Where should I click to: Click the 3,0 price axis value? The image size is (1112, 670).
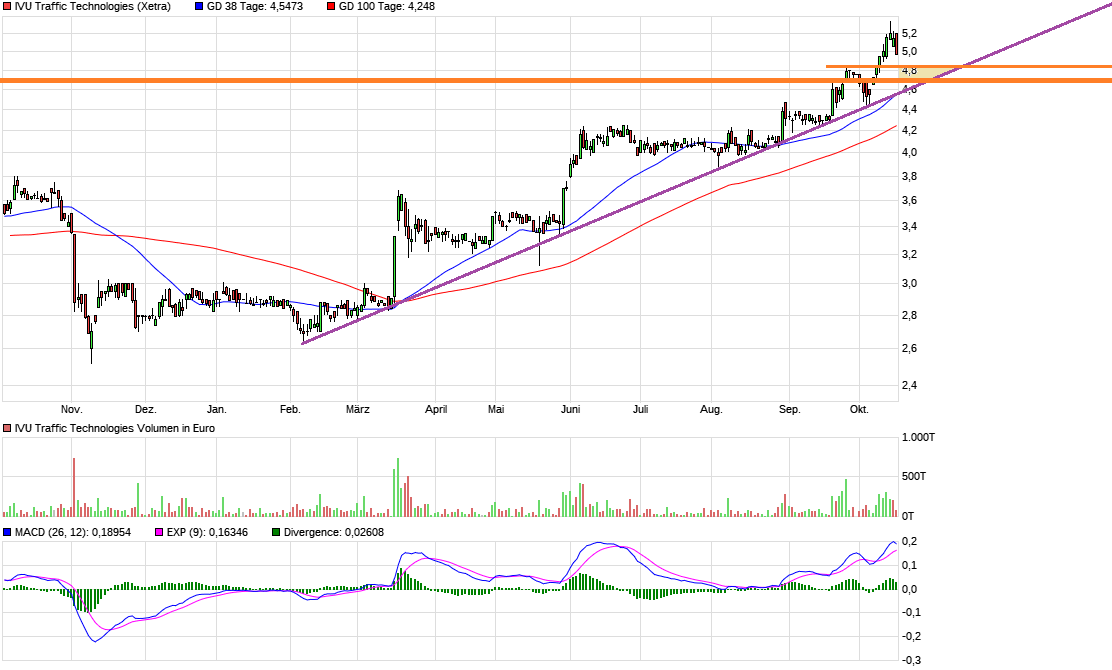[909, 284]
